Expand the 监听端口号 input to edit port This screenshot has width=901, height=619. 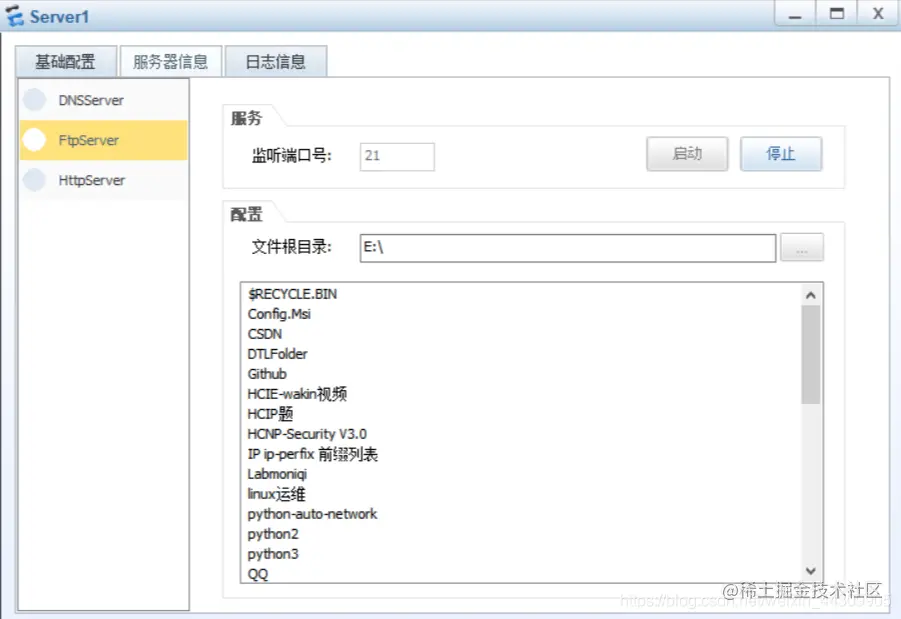[397, 157]
